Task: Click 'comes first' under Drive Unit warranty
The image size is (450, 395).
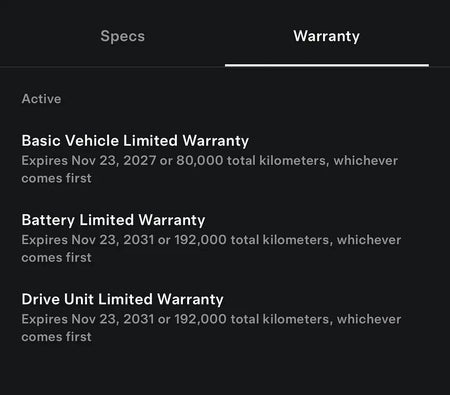Action: click(x=56, y=337)
